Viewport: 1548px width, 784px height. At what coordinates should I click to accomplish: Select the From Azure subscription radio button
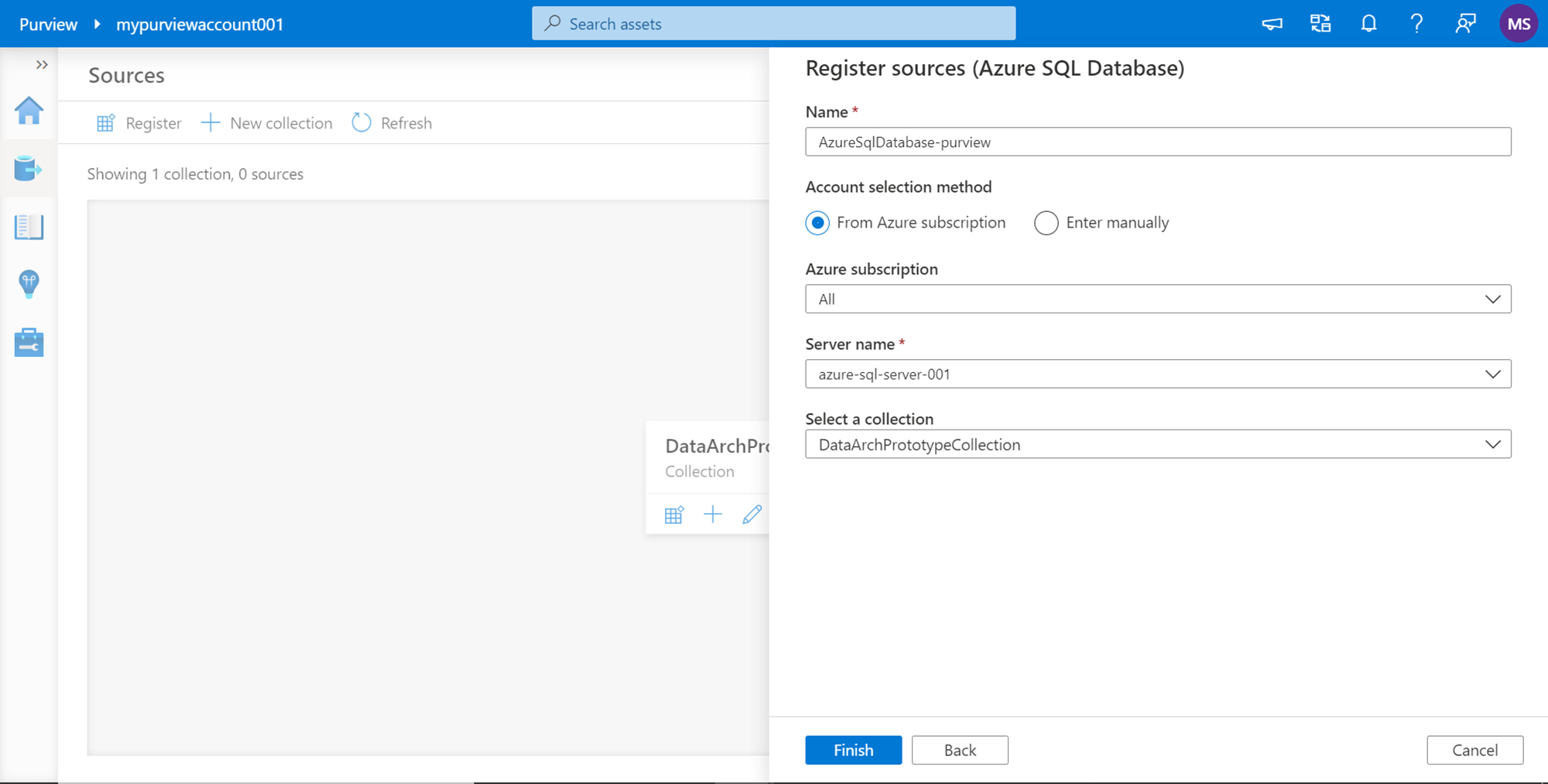tap(817, 222)
